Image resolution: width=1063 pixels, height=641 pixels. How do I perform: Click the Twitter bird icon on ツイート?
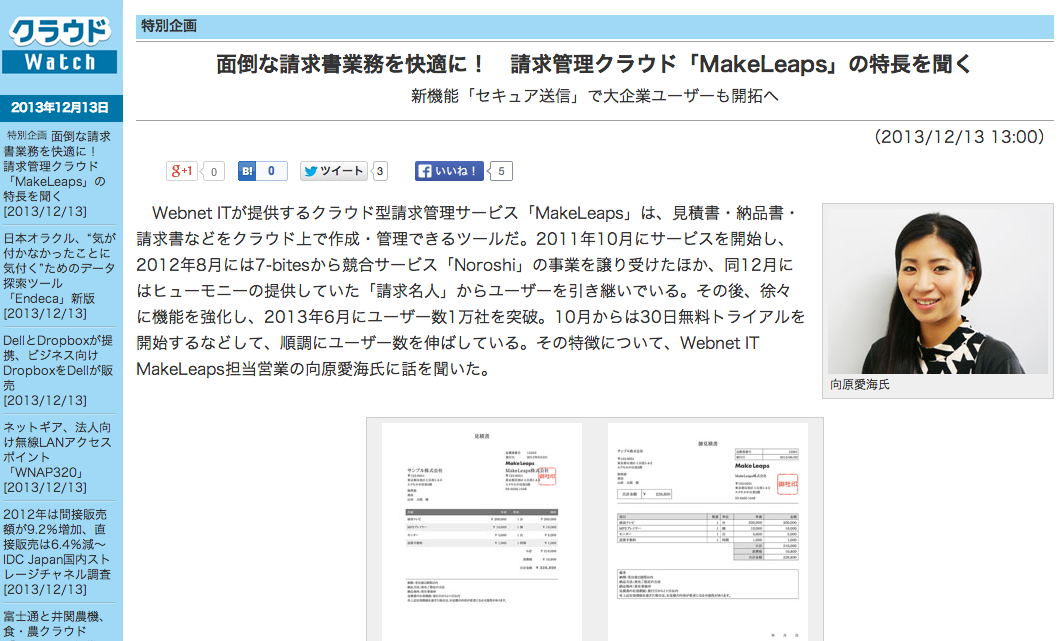pos(313,170)
